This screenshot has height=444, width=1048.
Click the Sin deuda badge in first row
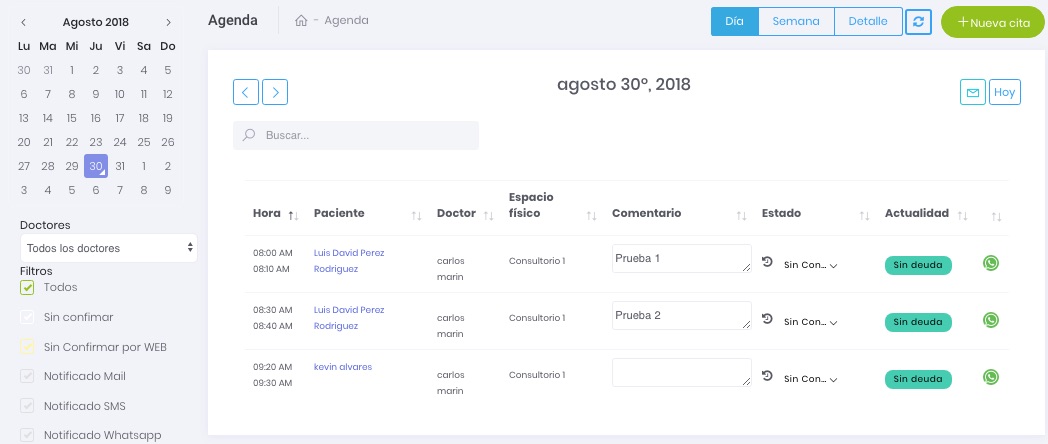pos(918,265)
